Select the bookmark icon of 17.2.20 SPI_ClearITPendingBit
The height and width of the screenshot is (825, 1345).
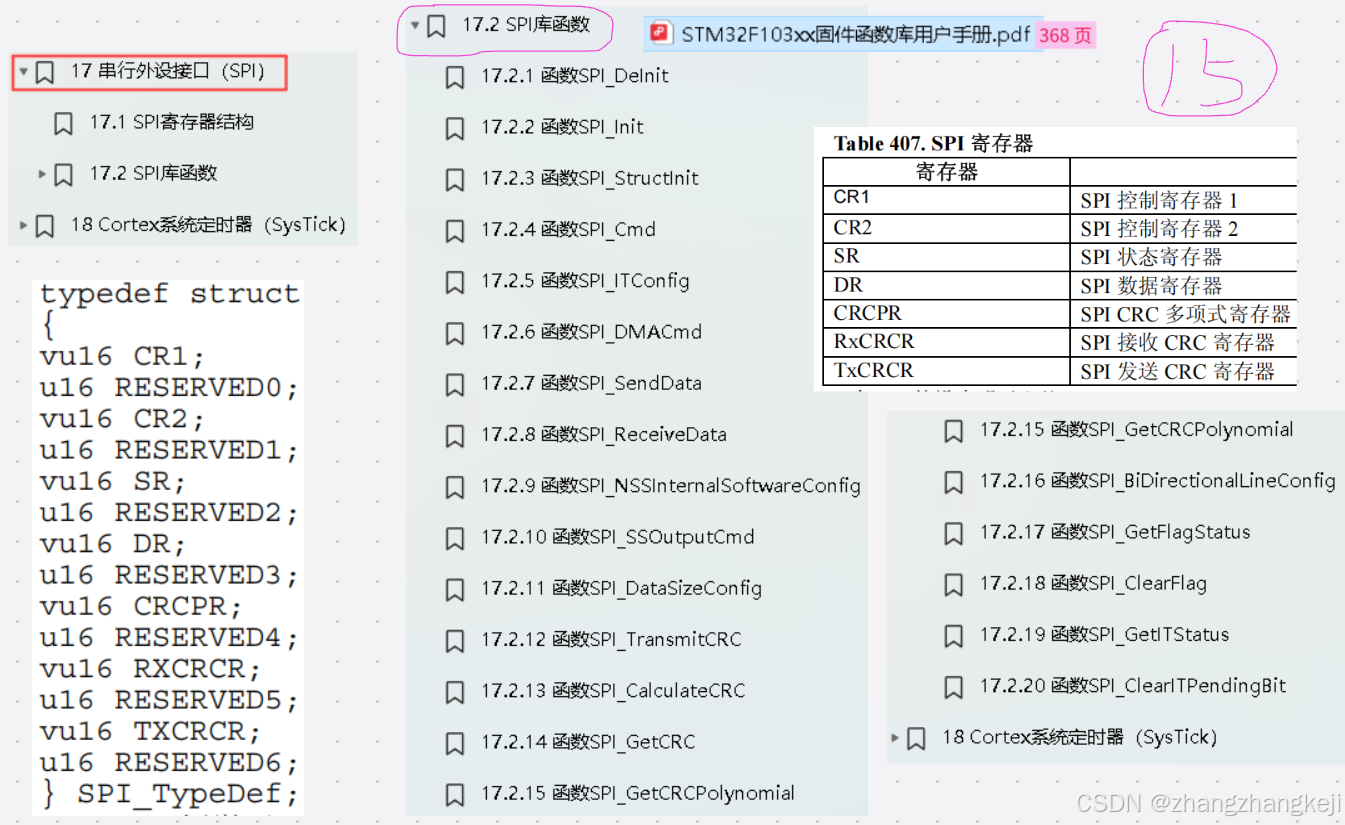tap(954, 687)
